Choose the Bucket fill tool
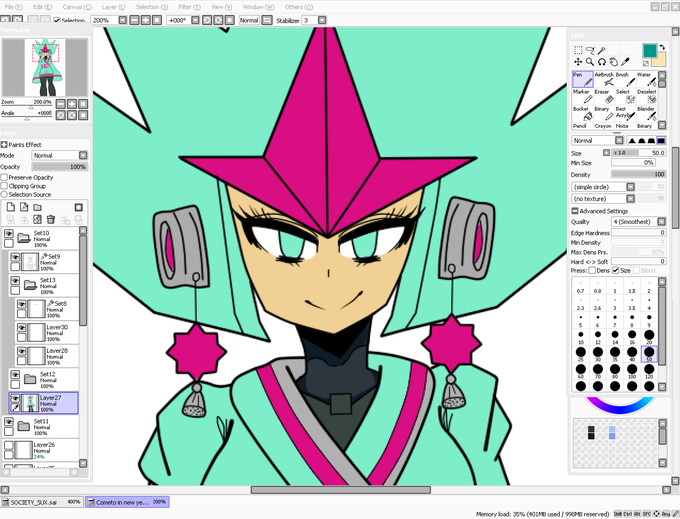 click(583, 114)
